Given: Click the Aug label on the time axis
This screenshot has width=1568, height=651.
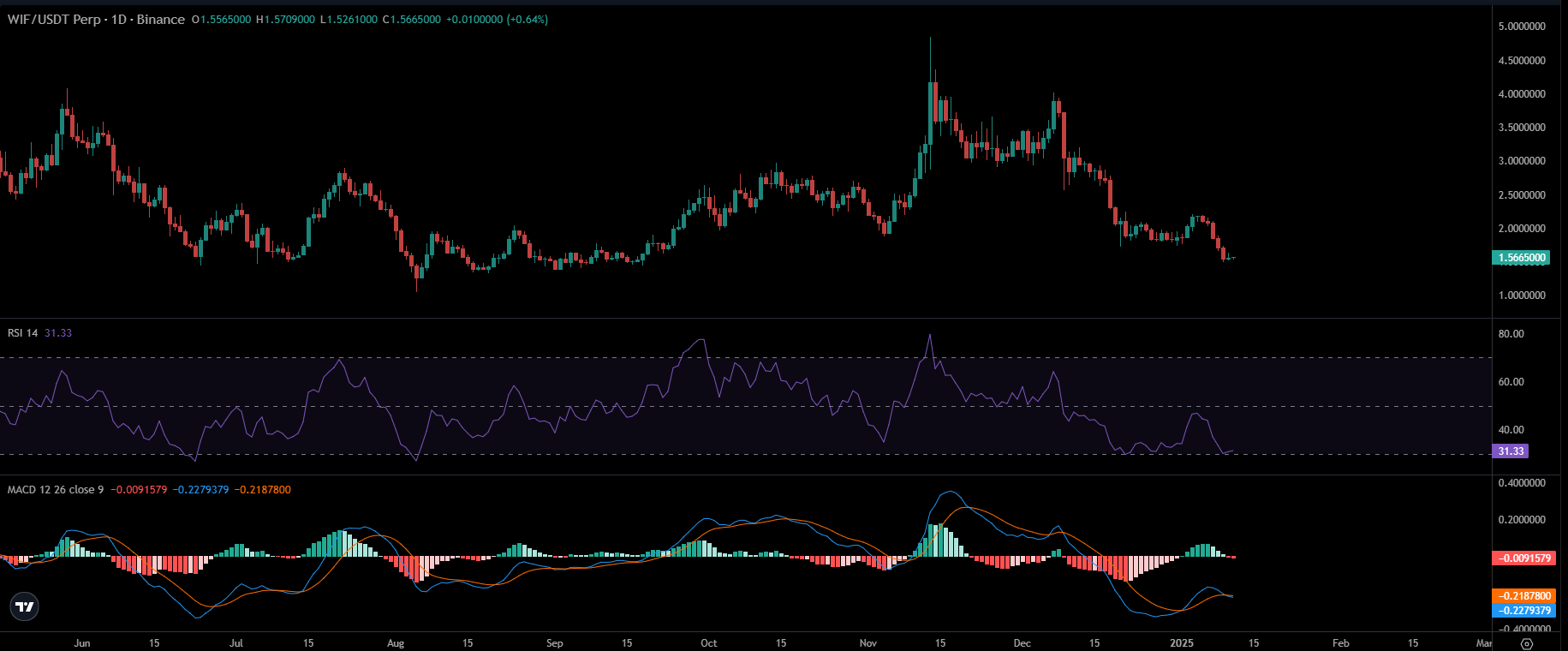Looking at the screenshot, I should 396,642.
